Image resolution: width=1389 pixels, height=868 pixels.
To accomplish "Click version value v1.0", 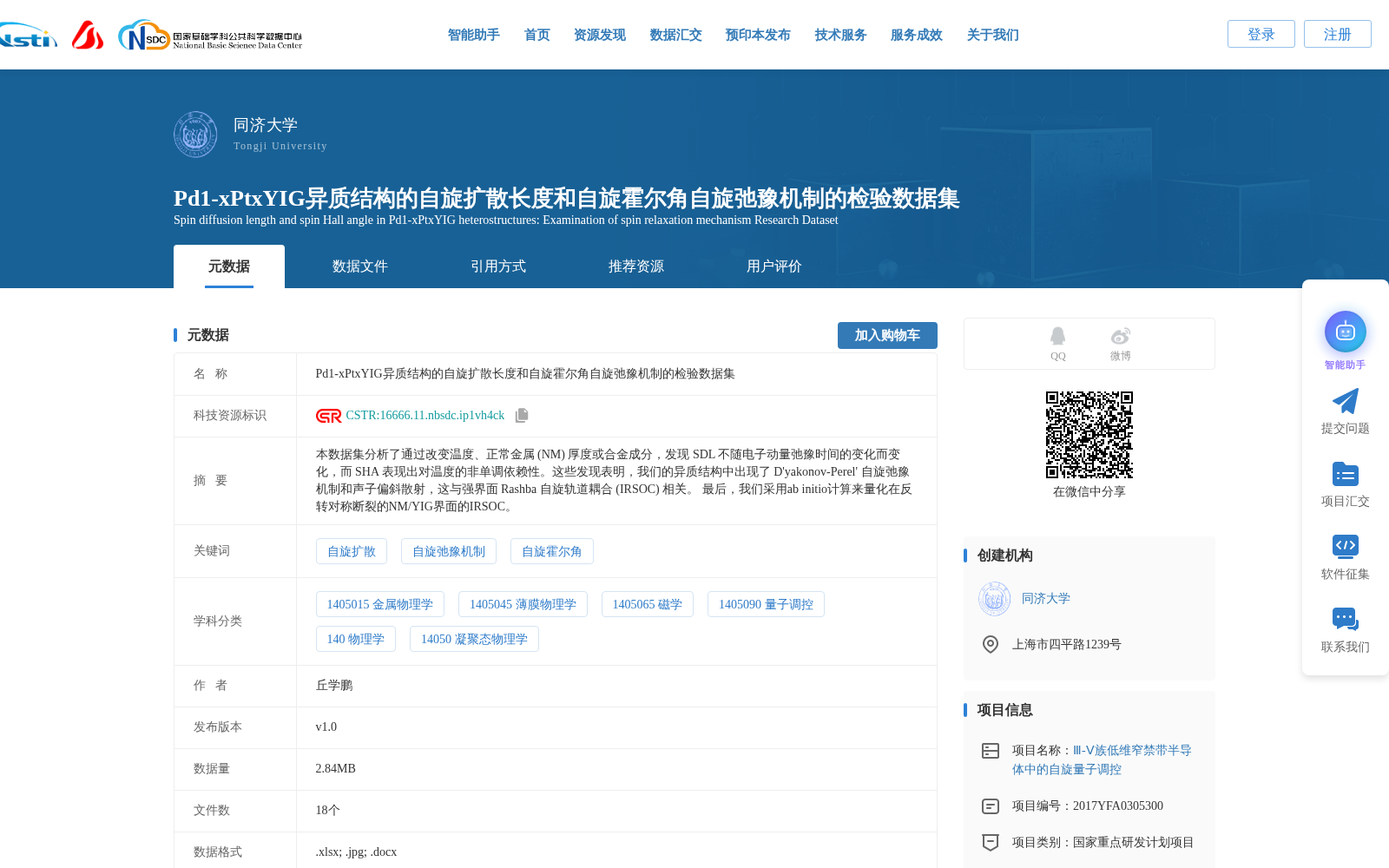I will 326,727.
